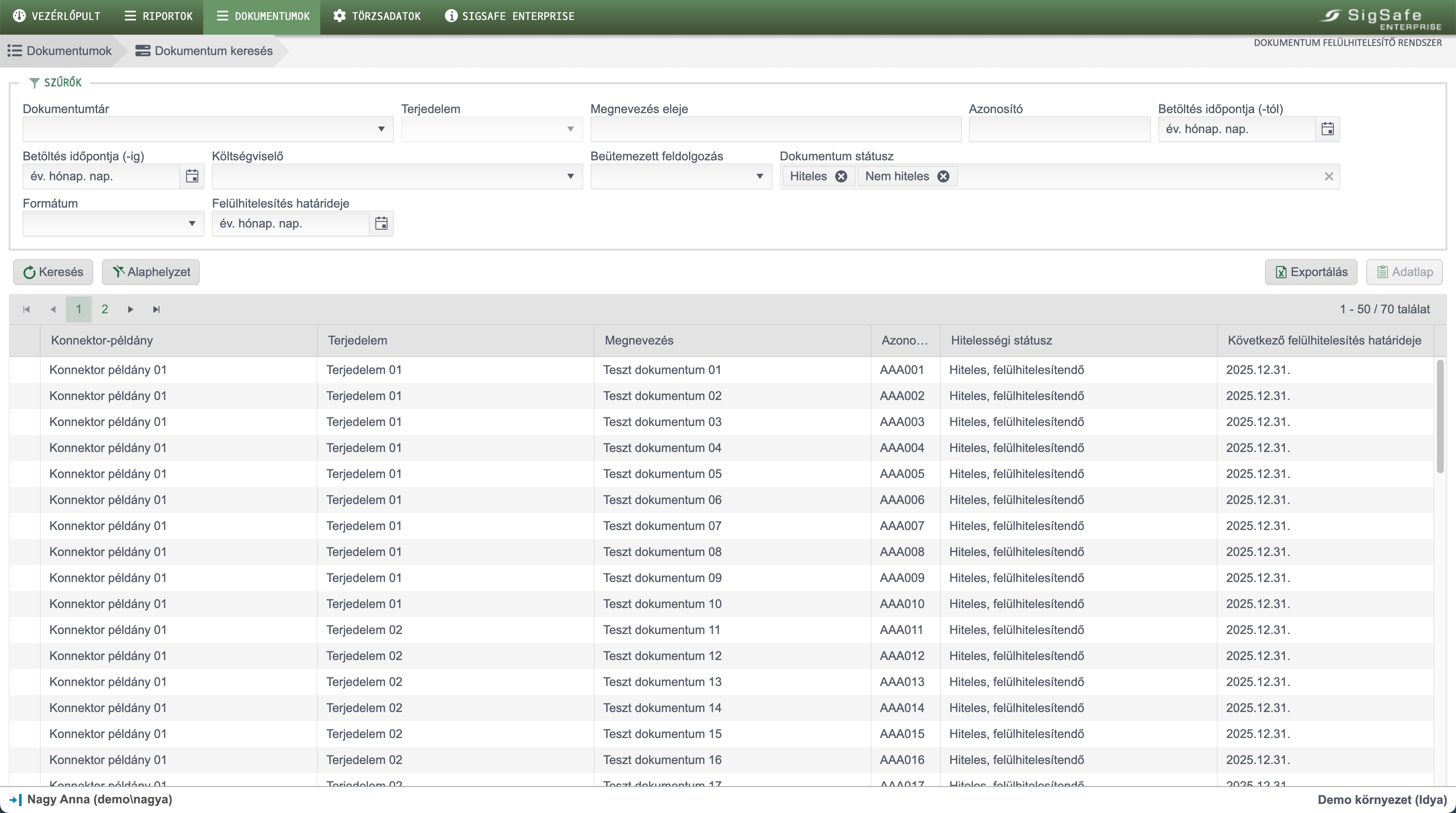
Task: Open calendar for Felülhitelesítés határideje
Action: pyautogui.click(x=381, y=223)
